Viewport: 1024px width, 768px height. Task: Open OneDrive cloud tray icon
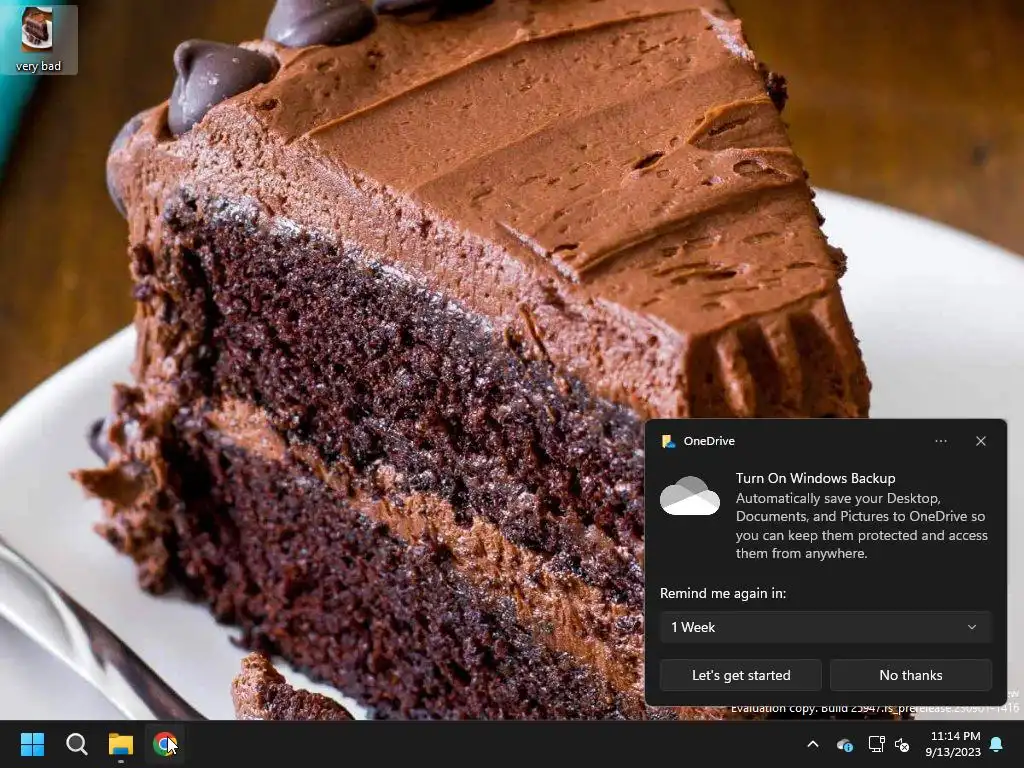[x=844, y=744]
